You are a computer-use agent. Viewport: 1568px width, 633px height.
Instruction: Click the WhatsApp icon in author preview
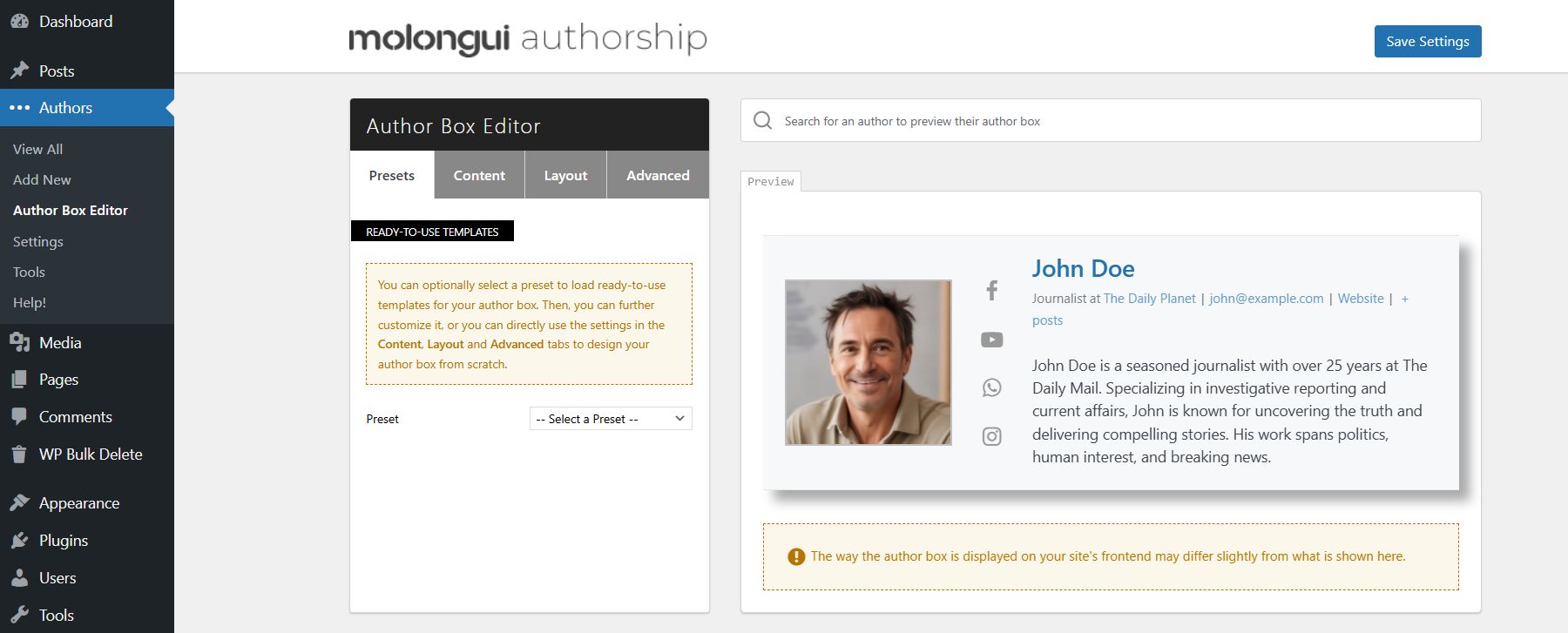click(x=991, y=388)
